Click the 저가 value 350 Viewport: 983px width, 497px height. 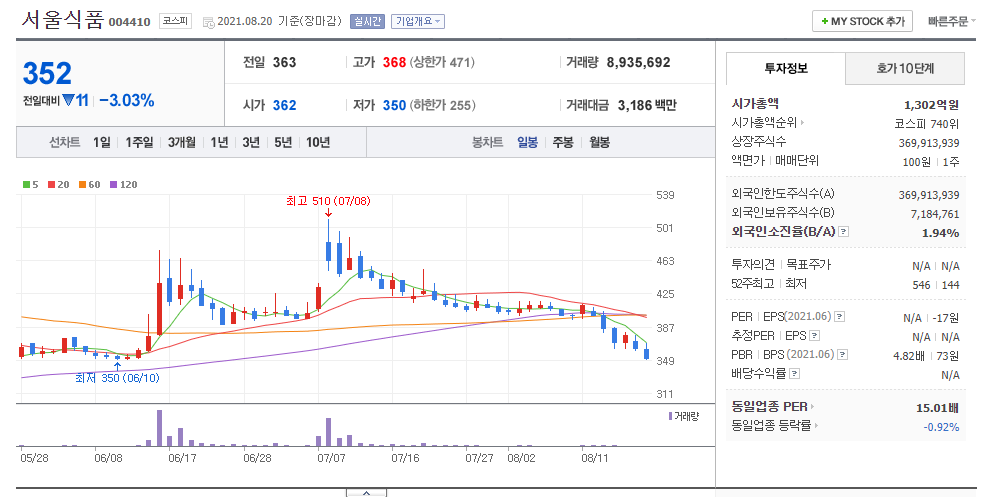(394, 105)
